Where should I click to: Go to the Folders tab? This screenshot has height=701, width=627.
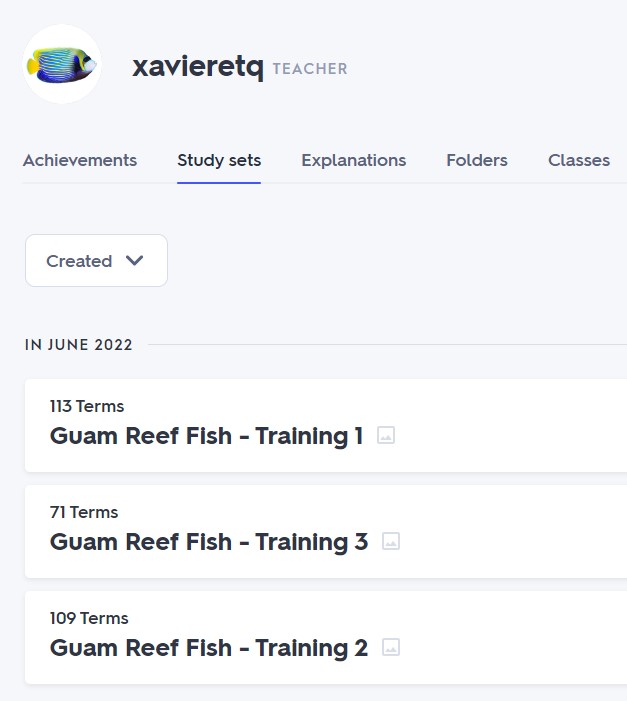coord(477,160)
